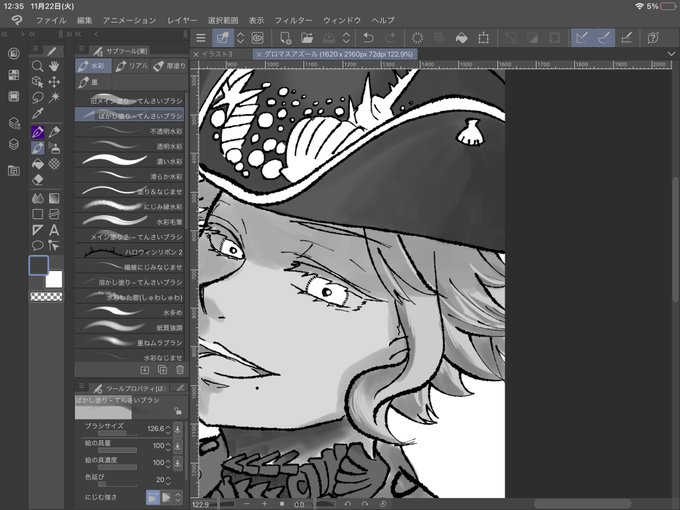Select the Lasso selection tool

pos(38,98)
